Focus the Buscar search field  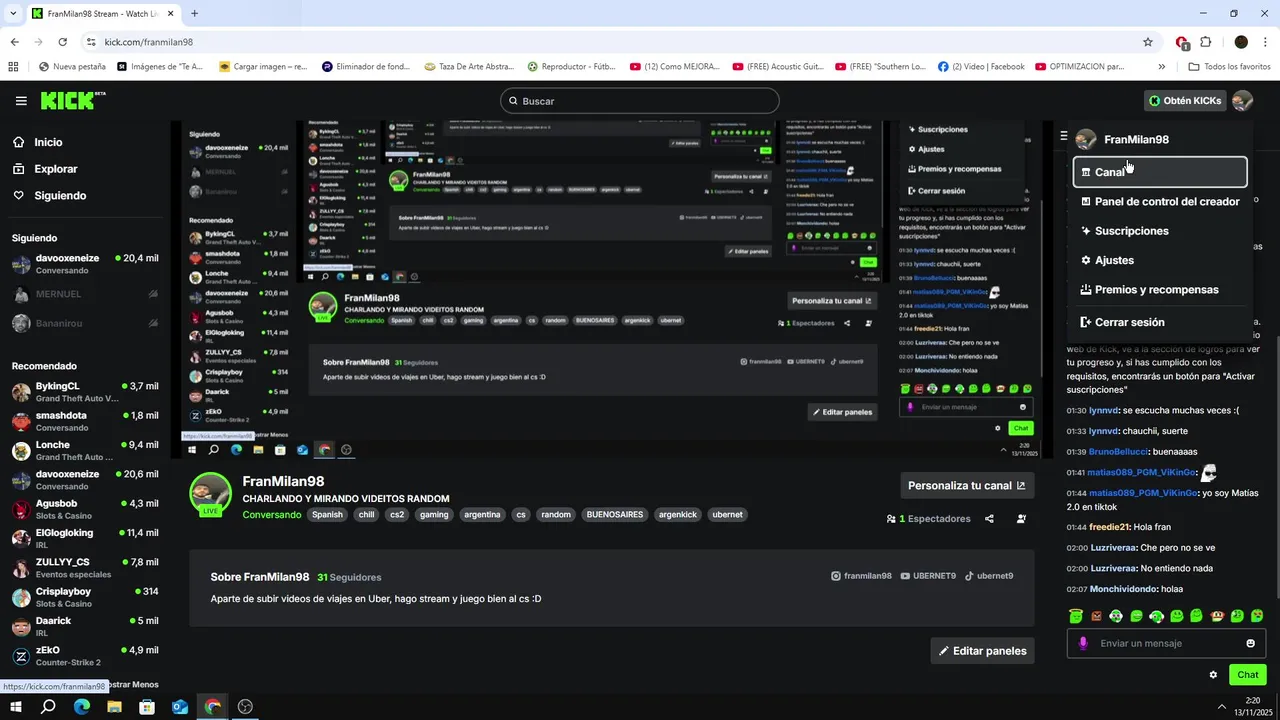coord(640,101)
